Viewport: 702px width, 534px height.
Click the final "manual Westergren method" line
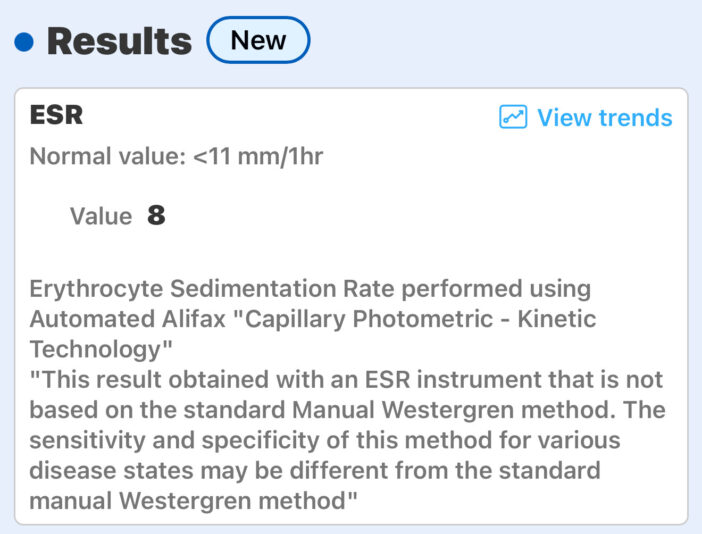194,500
